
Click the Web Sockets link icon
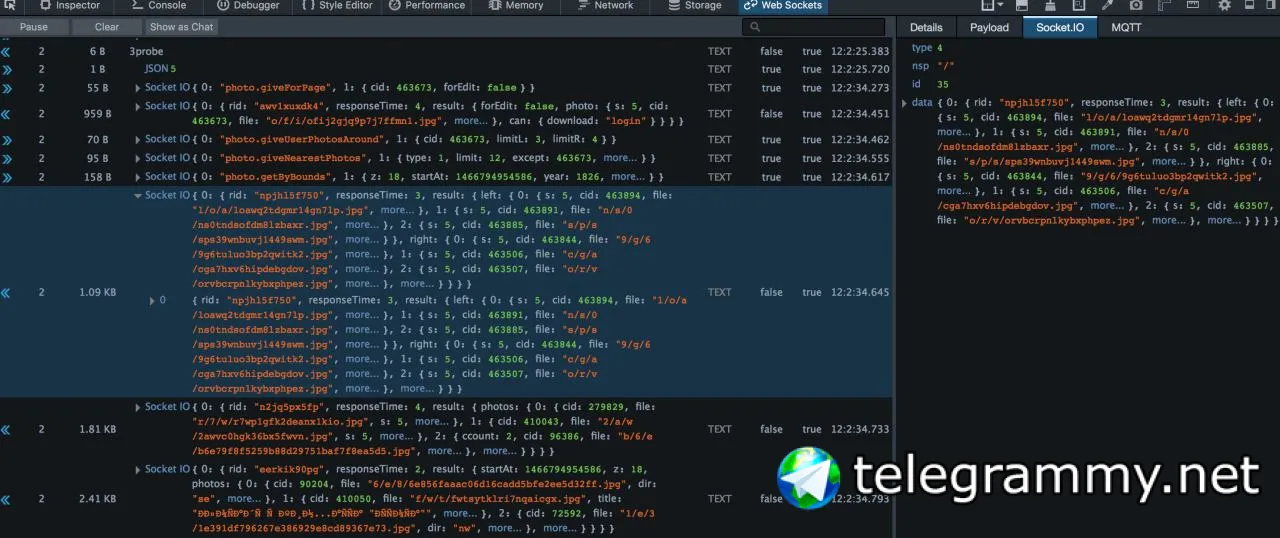(x=750, y=5)
